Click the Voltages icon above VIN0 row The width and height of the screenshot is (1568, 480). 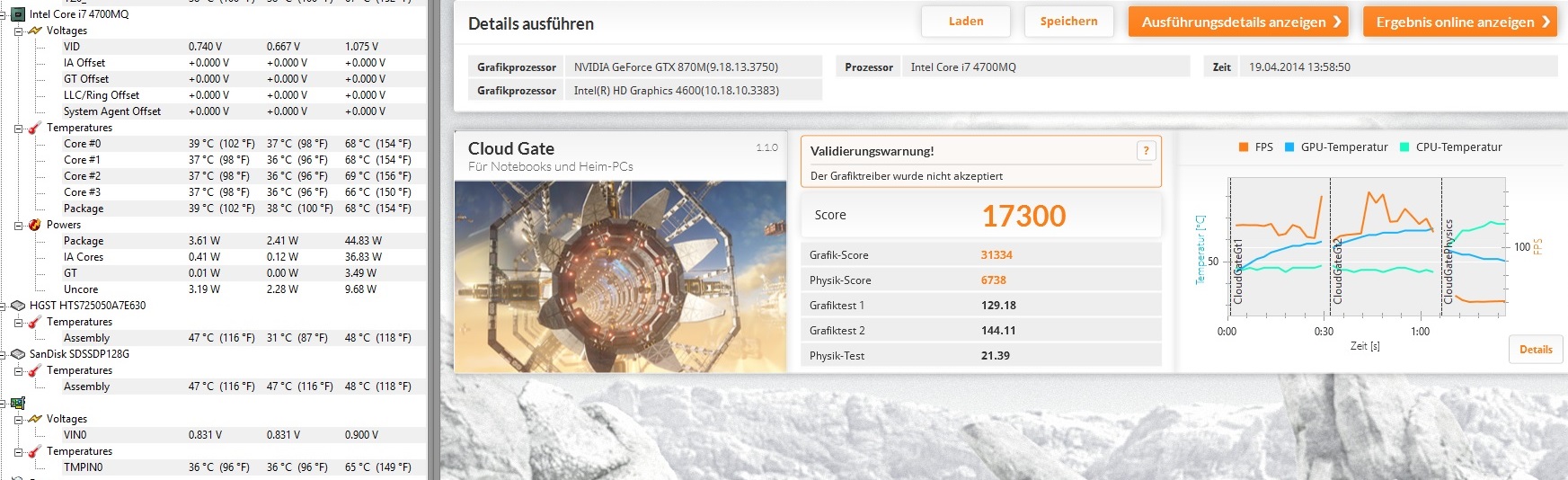pyautogui.click(x=35, y=419)
